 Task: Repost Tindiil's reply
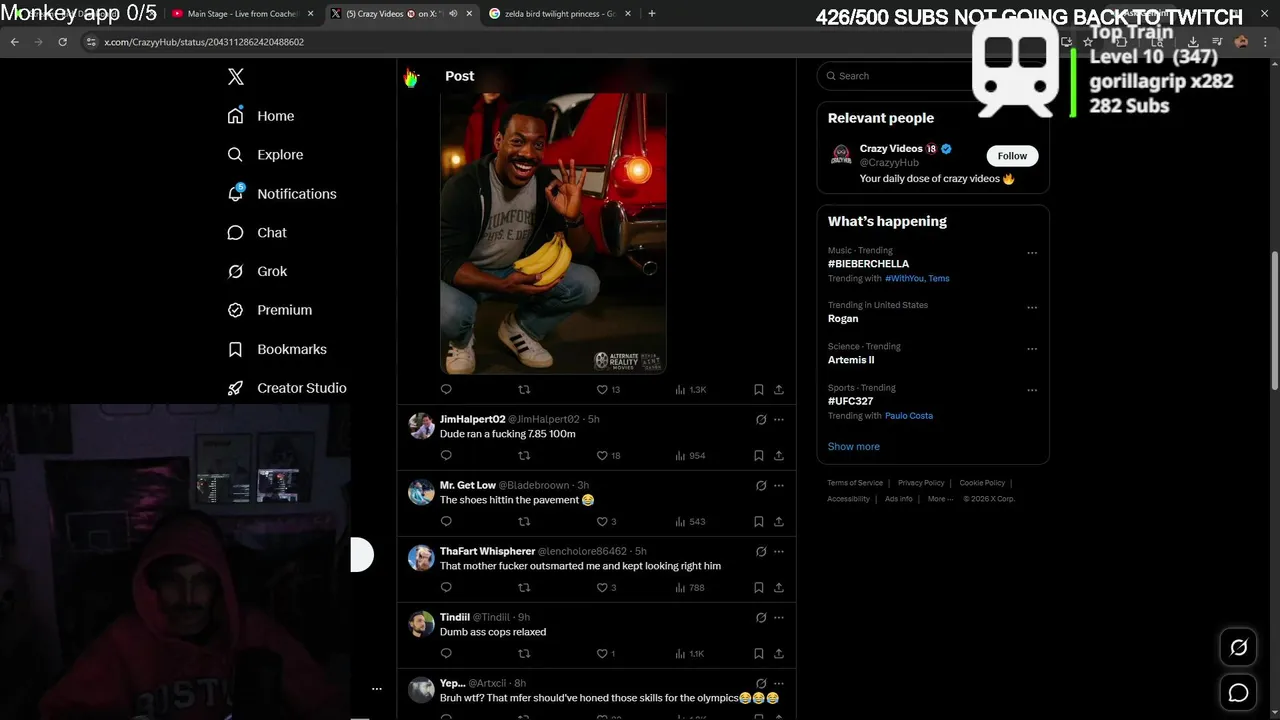tap(524, 653)
